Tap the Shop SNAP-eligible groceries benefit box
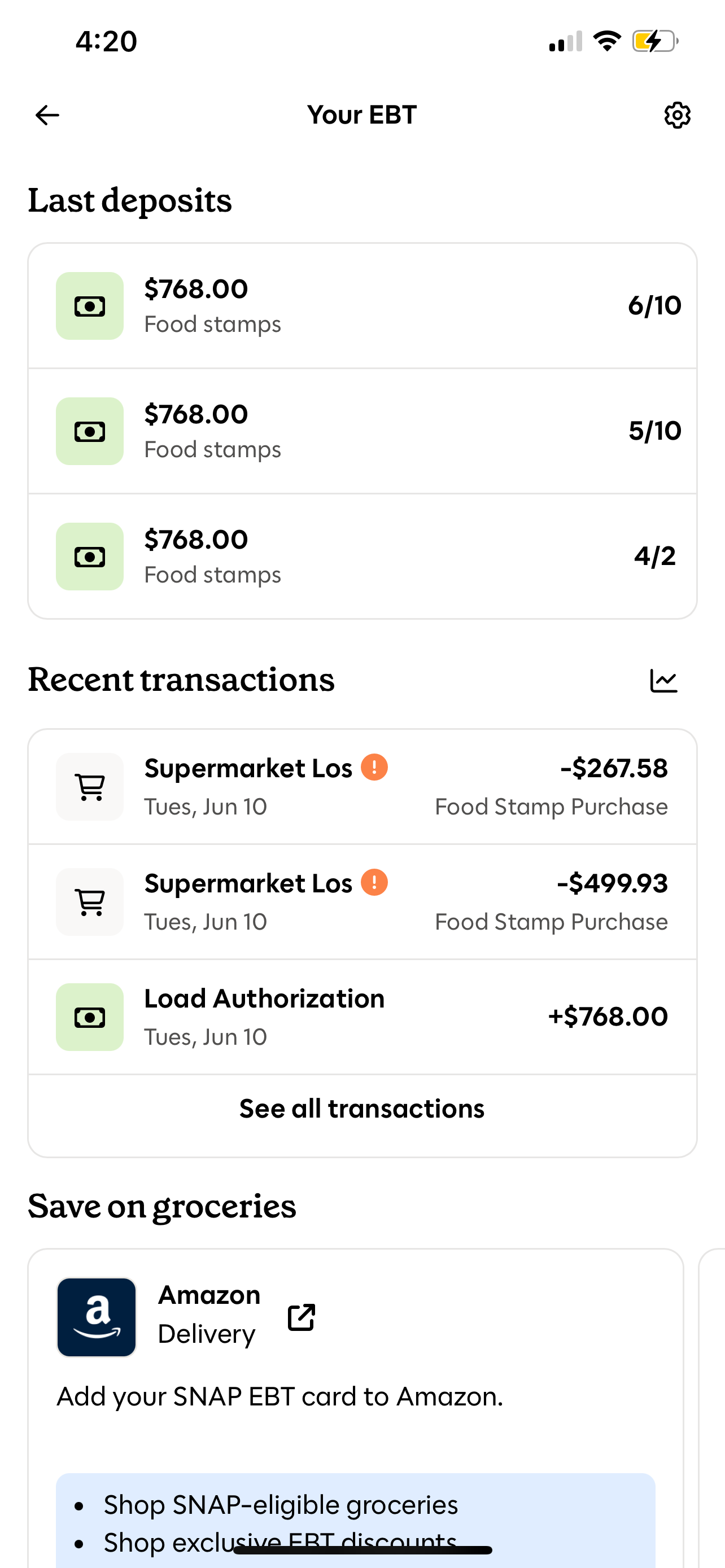This screenshot has height=1568, width=725. click(x=356, y=1516)
